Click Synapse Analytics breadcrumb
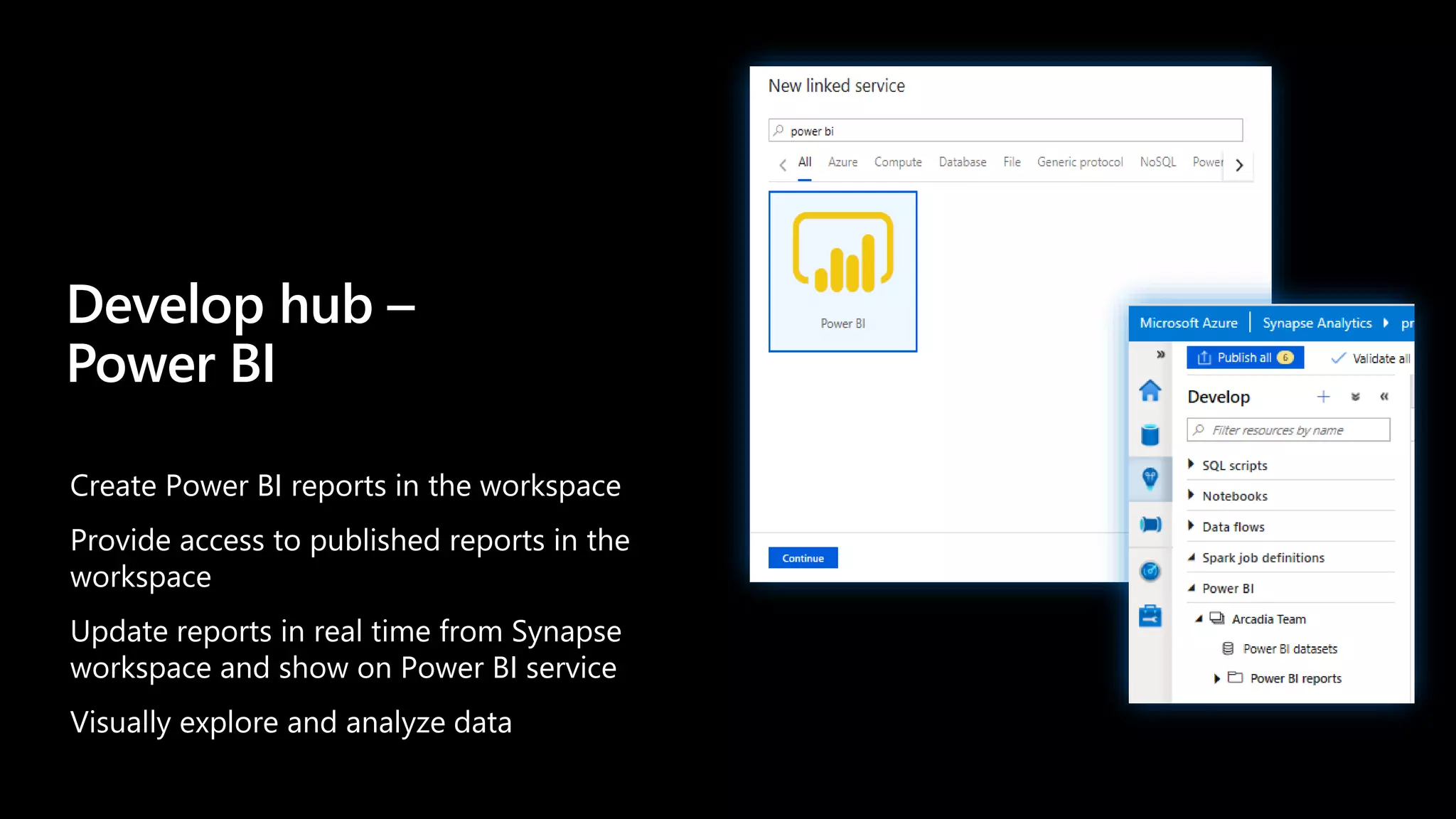The width and height of the screenshot is (1456, 819). pyautogui.click(x=1317, y=323)
